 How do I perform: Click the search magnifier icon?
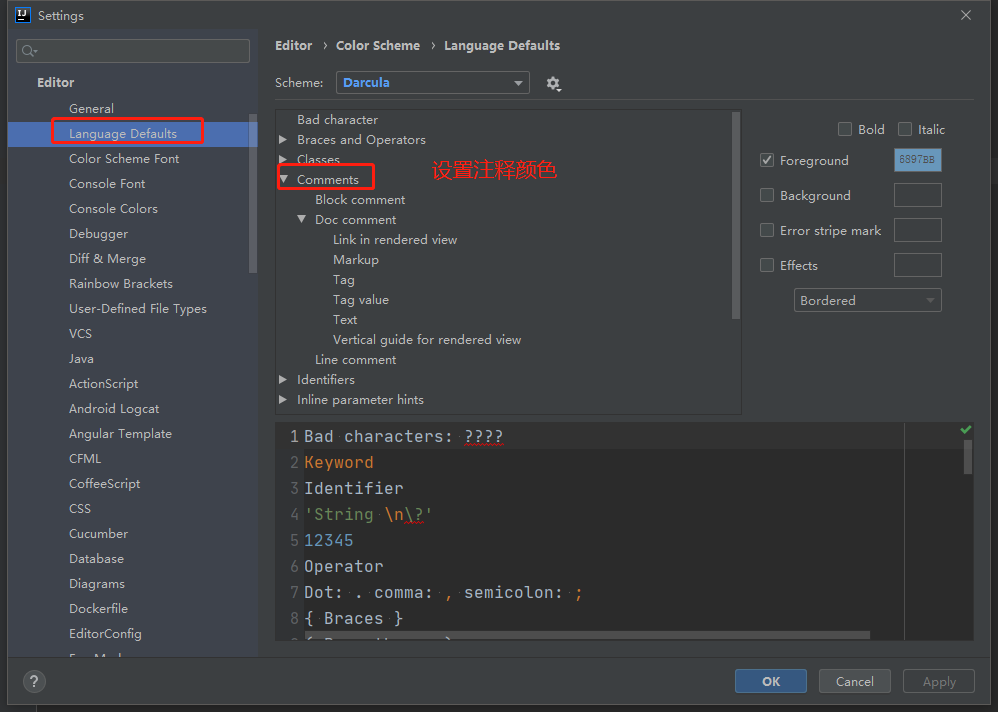[29, 51]
